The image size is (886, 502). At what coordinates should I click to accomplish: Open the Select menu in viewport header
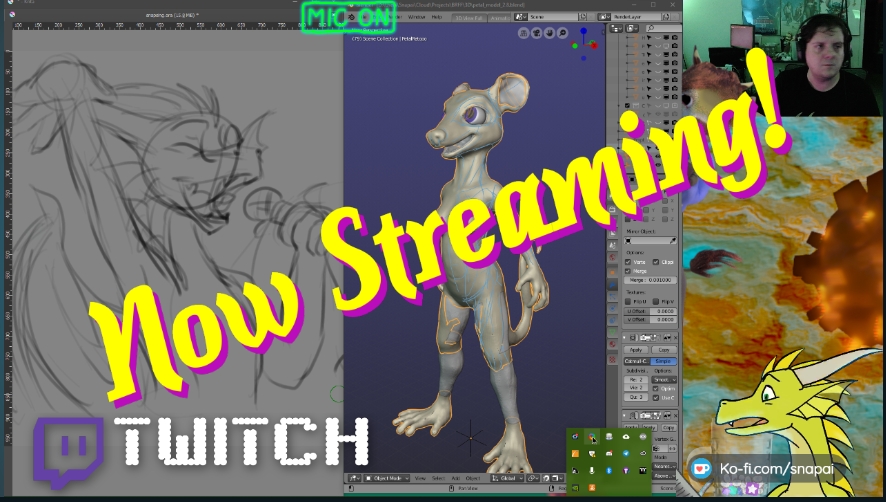(x=438, y=478)
